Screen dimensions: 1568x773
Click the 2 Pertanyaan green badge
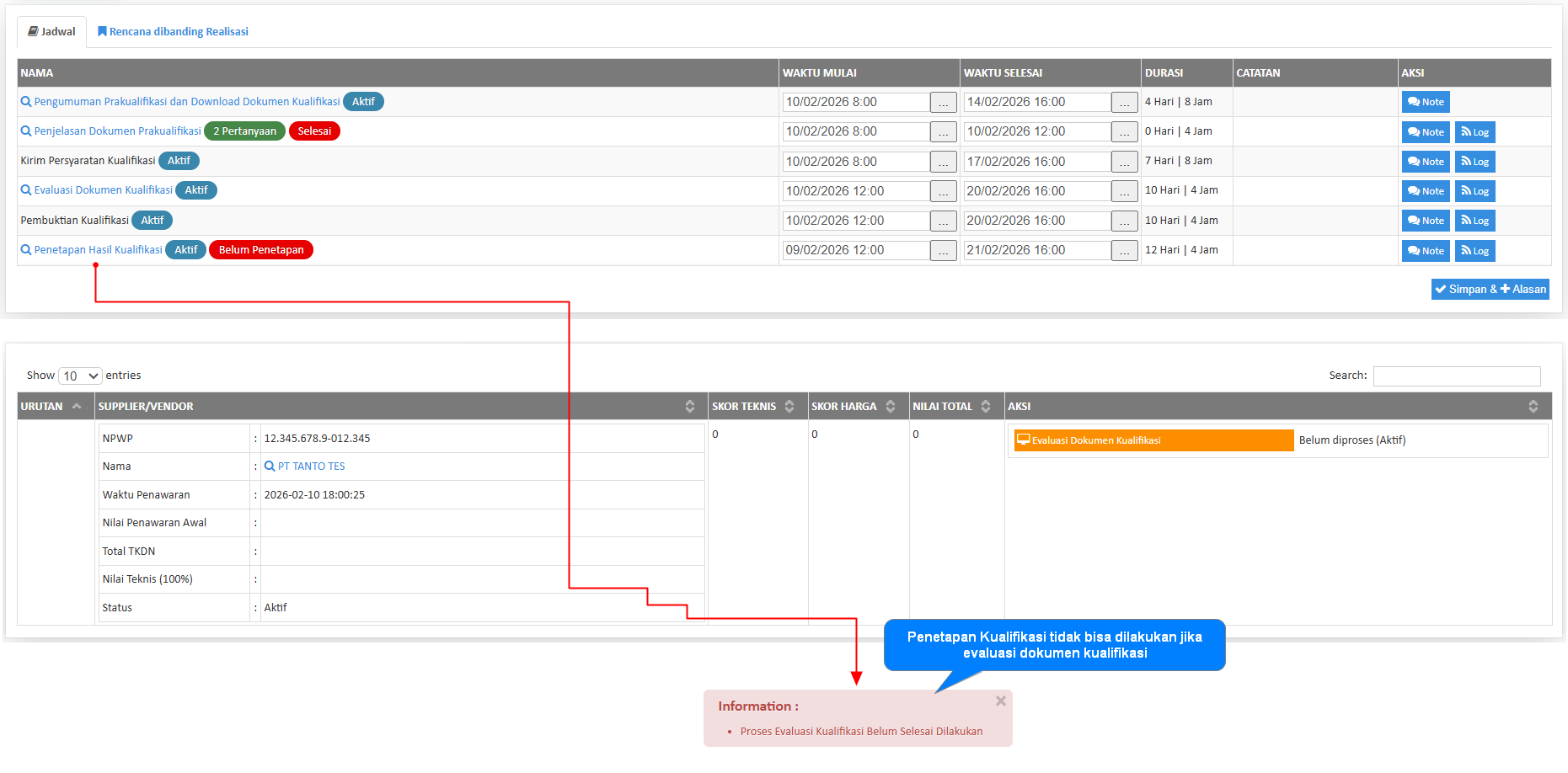[244, 131]
